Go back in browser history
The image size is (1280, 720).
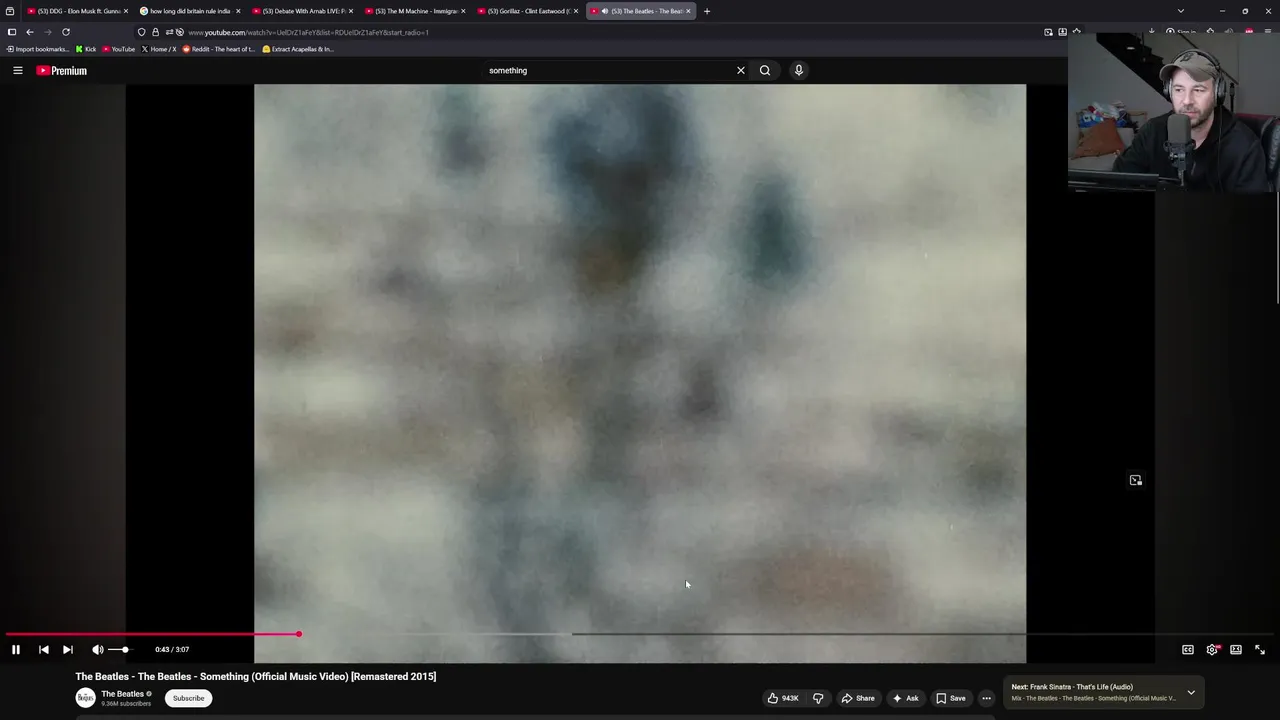click(30, 32)
